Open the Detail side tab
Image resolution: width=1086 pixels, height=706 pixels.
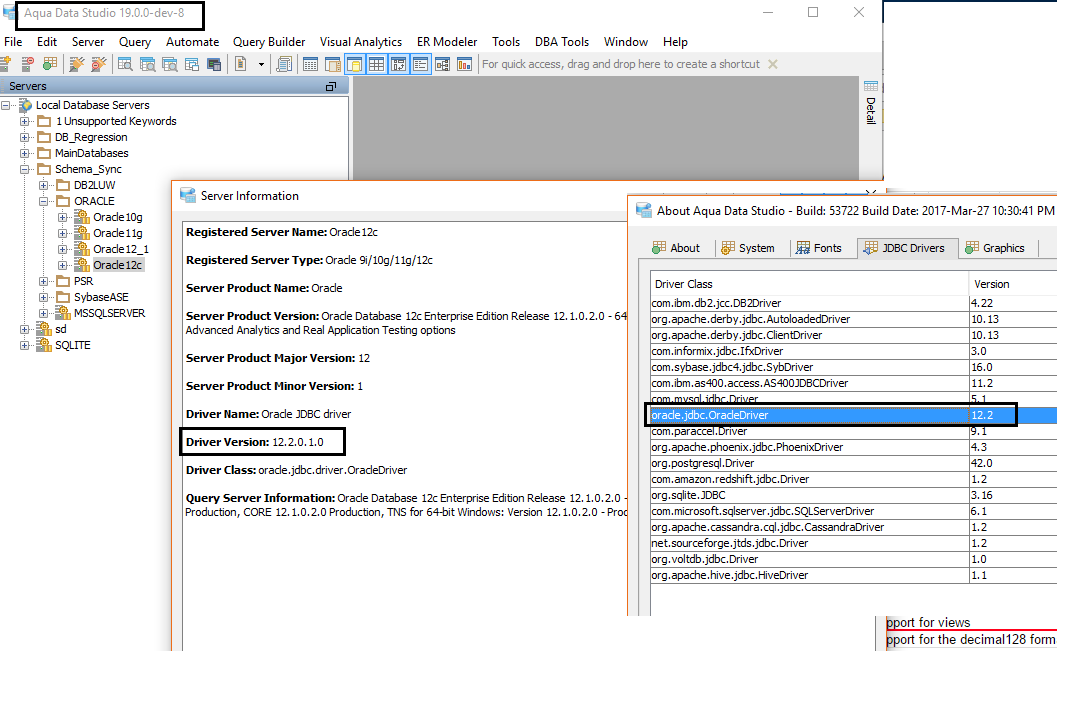pos(871,103)
